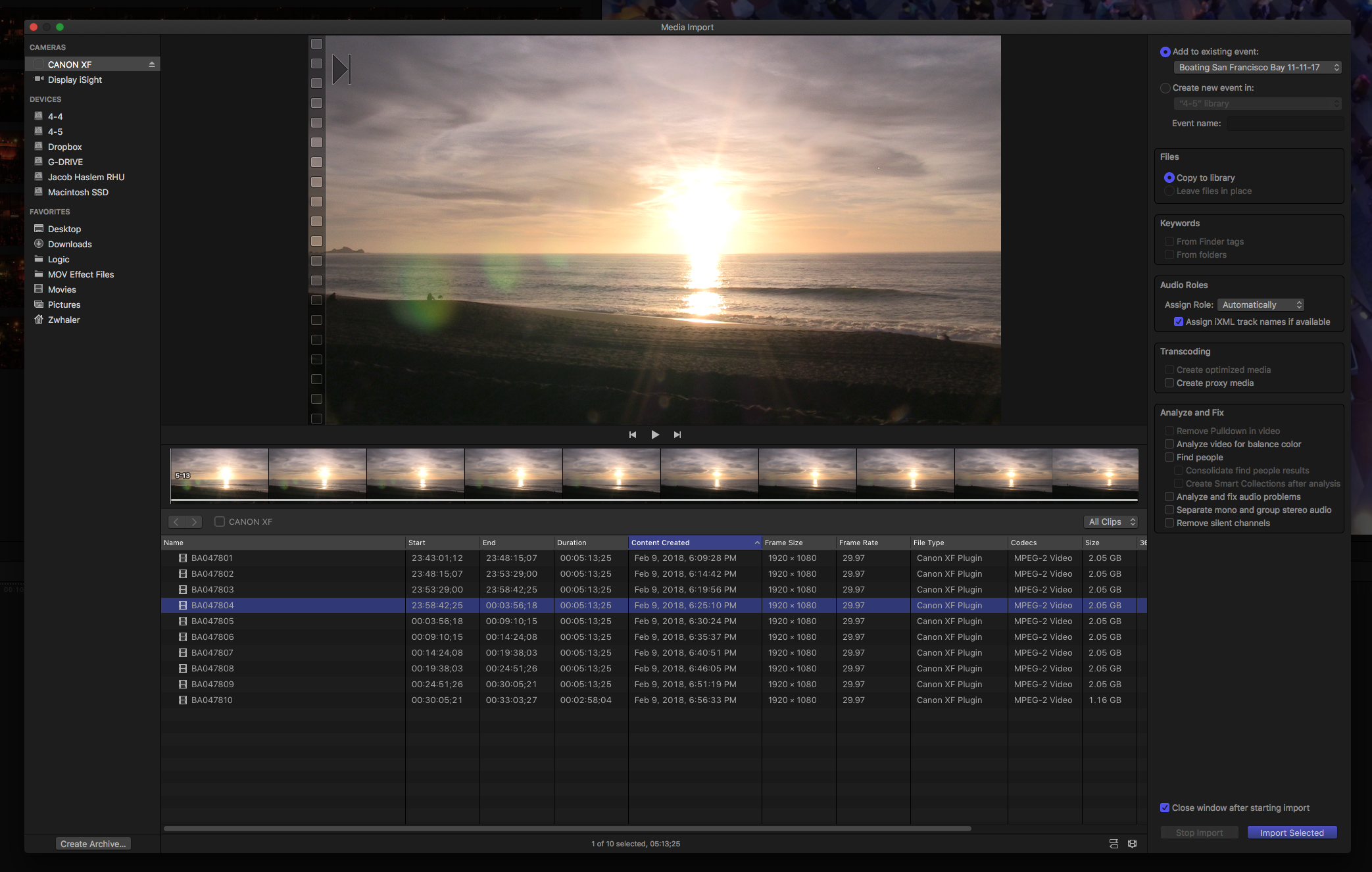Open the existing event dropdown Boating San Francisco

[x=1257, y=67]
